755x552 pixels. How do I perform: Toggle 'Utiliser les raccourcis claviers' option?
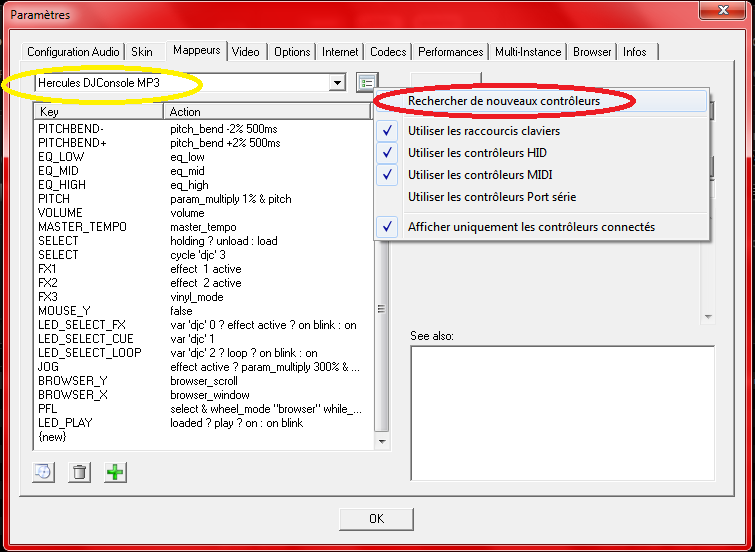484,131
